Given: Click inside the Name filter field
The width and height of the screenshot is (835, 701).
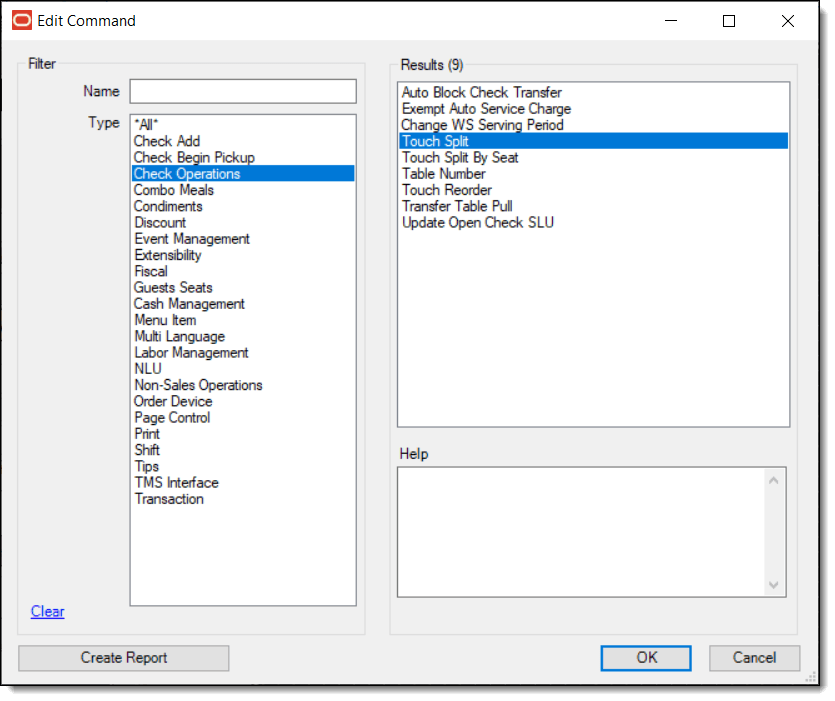Looking at the screenshot, I should 245,92.
